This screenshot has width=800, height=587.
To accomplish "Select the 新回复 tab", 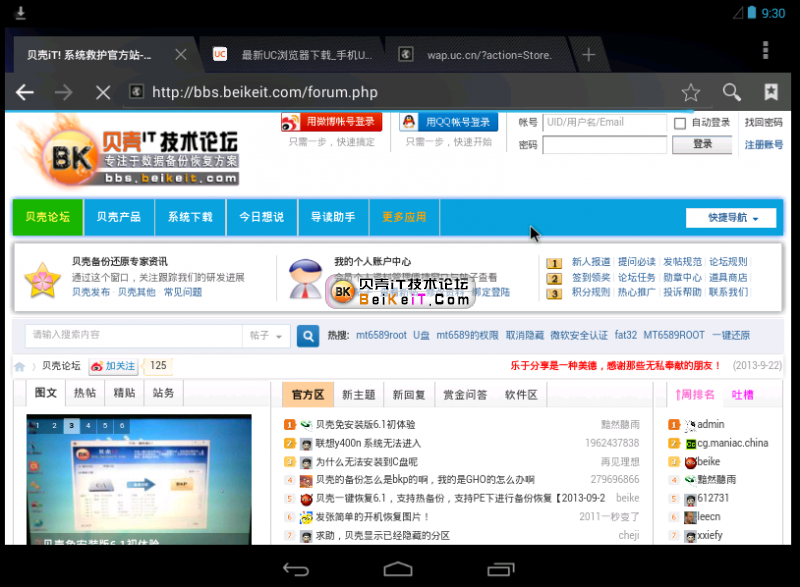I will pos(409,395).
